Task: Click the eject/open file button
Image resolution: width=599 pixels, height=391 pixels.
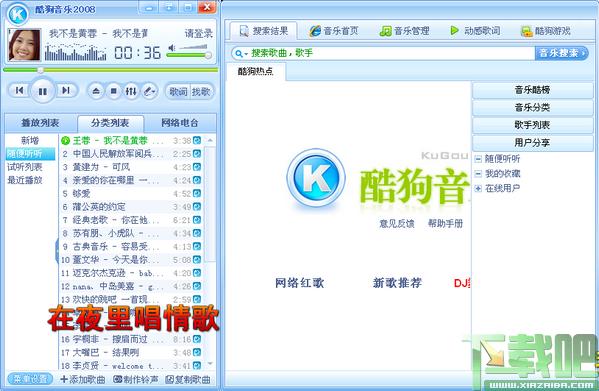Action: coord(96,91)
